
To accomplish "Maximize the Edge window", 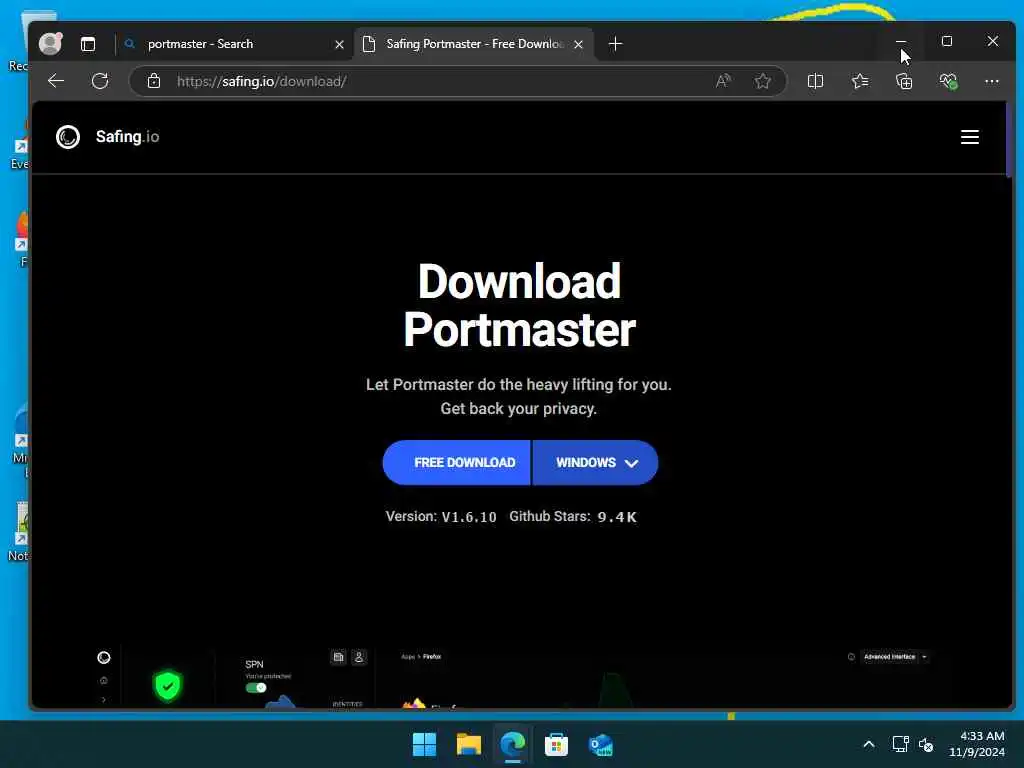I will click(947, 41).
